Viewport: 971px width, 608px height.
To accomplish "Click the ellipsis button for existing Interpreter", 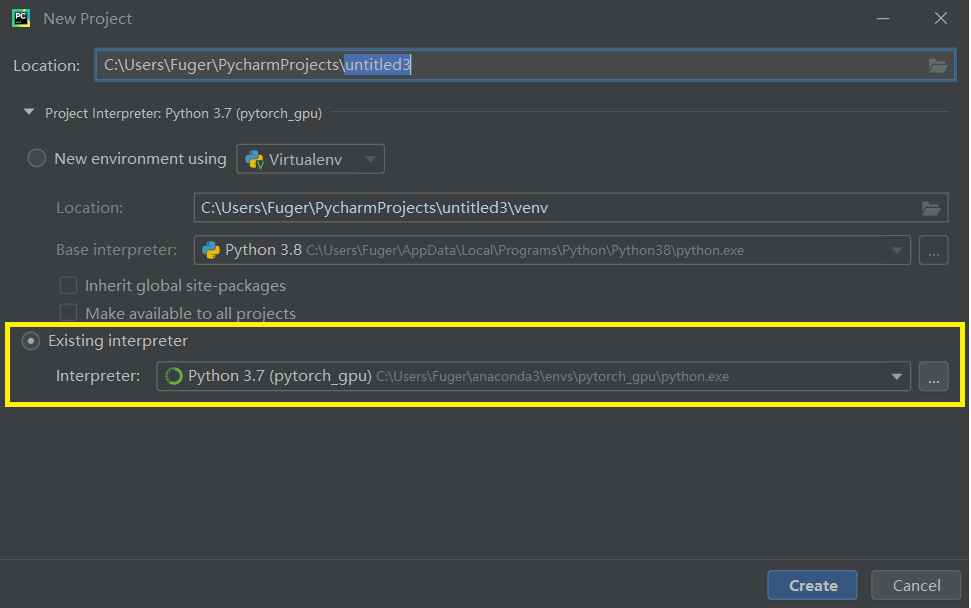I will click(934, 376).
